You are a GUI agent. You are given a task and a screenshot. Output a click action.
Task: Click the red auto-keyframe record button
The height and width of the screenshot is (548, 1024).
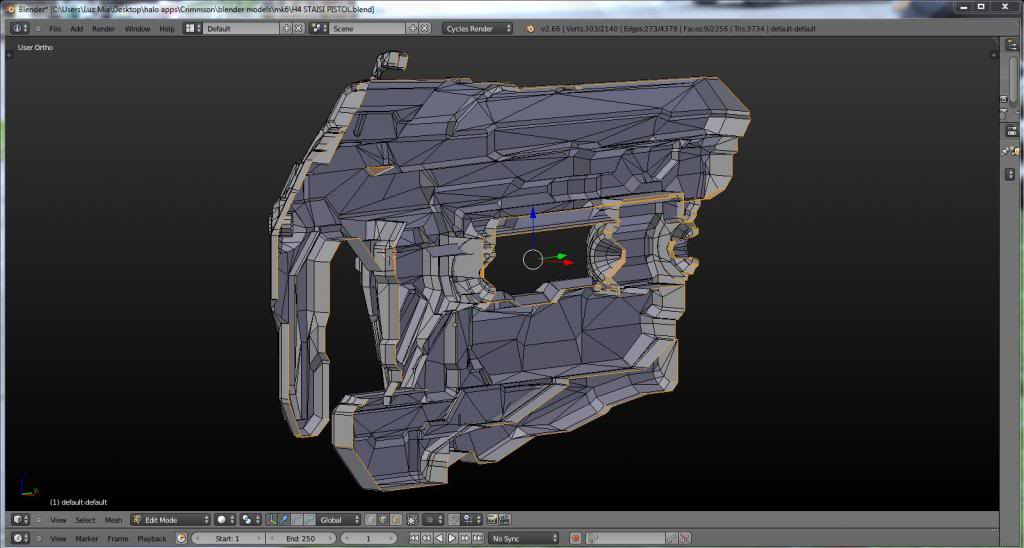click(x=576, y=538)
